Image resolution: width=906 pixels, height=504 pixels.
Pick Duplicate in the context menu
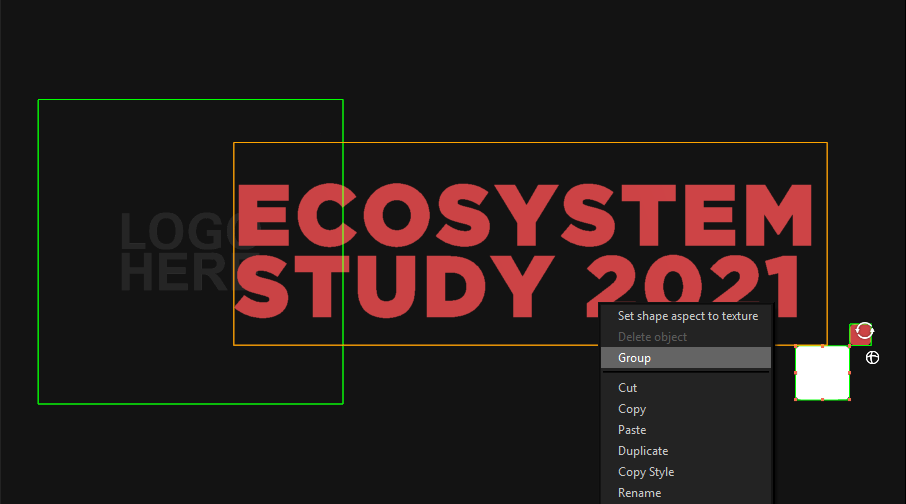pyautogui.click(x=686, y=451)
